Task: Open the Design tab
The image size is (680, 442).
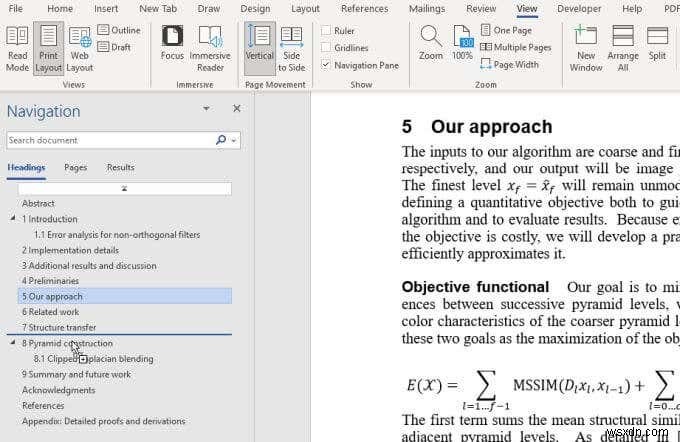Action: [255, 9]
